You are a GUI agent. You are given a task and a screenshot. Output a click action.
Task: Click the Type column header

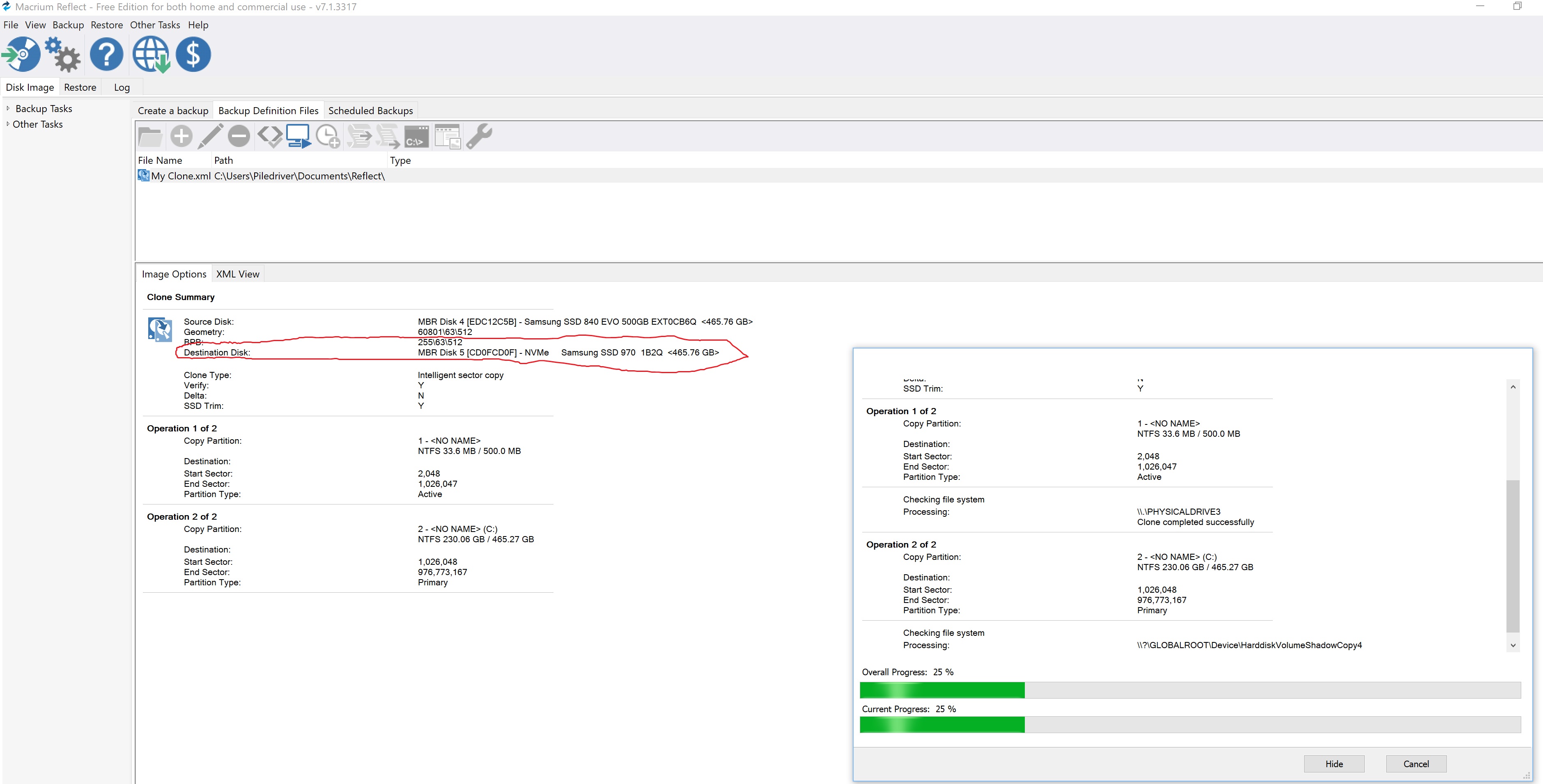(x=400, y=160)
